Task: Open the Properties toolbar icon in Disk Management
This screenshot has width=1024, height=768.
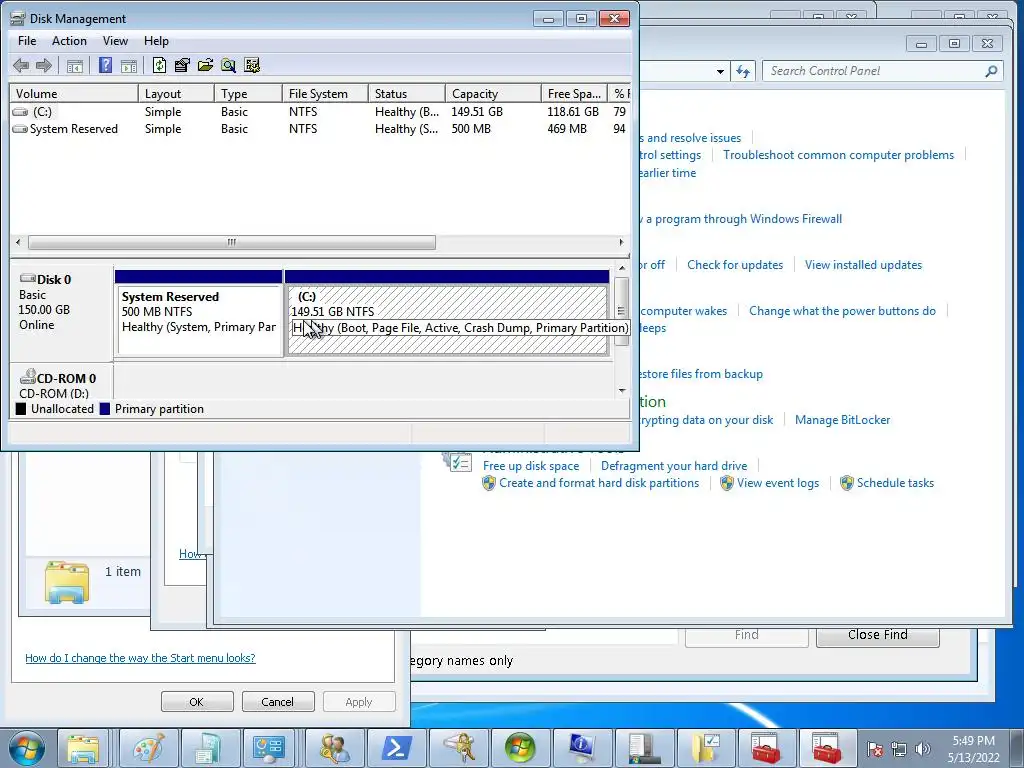Action: point(182,65)
